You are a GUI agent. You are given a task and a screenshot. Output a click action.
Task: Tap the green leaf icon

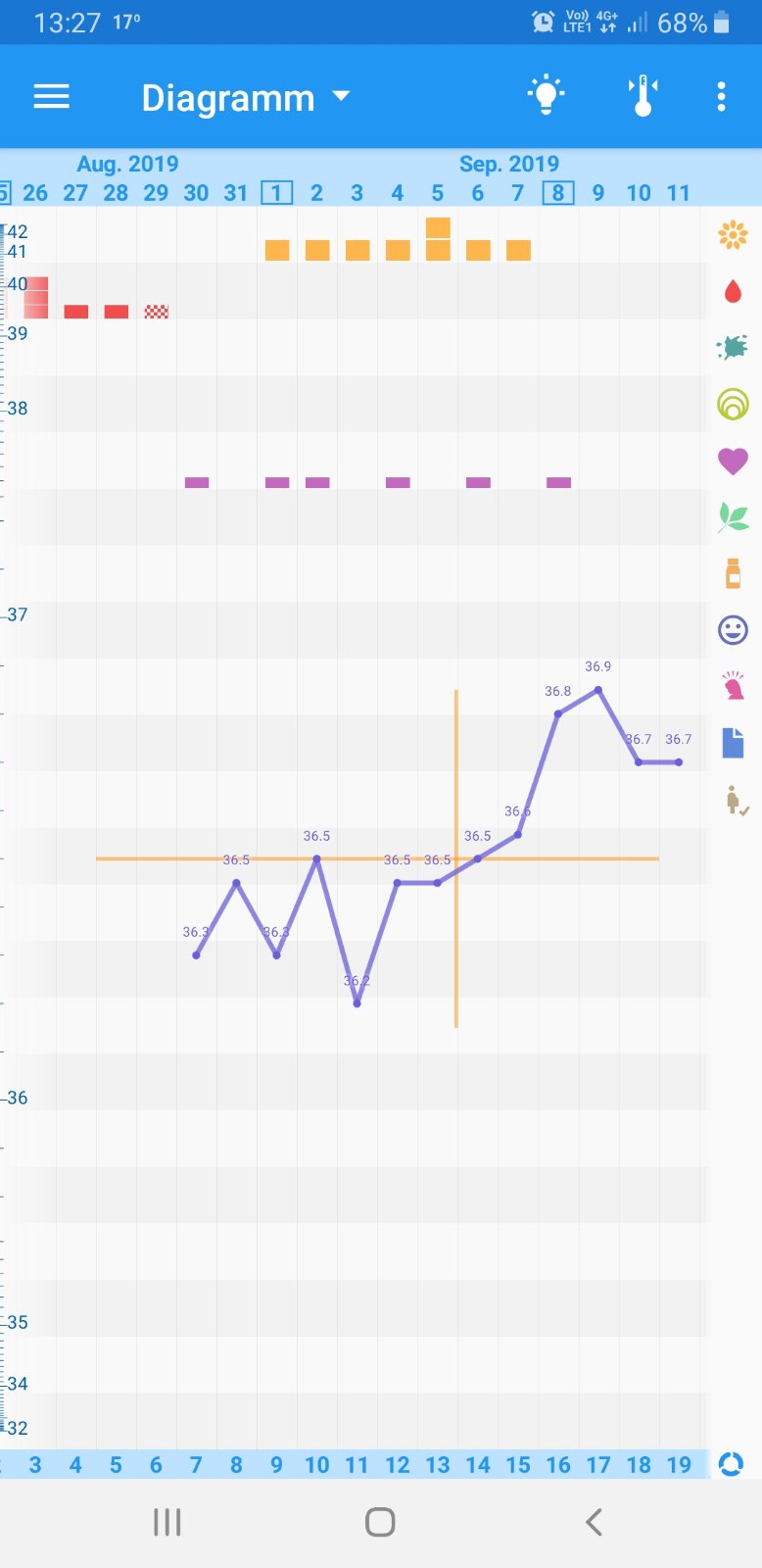733,516
